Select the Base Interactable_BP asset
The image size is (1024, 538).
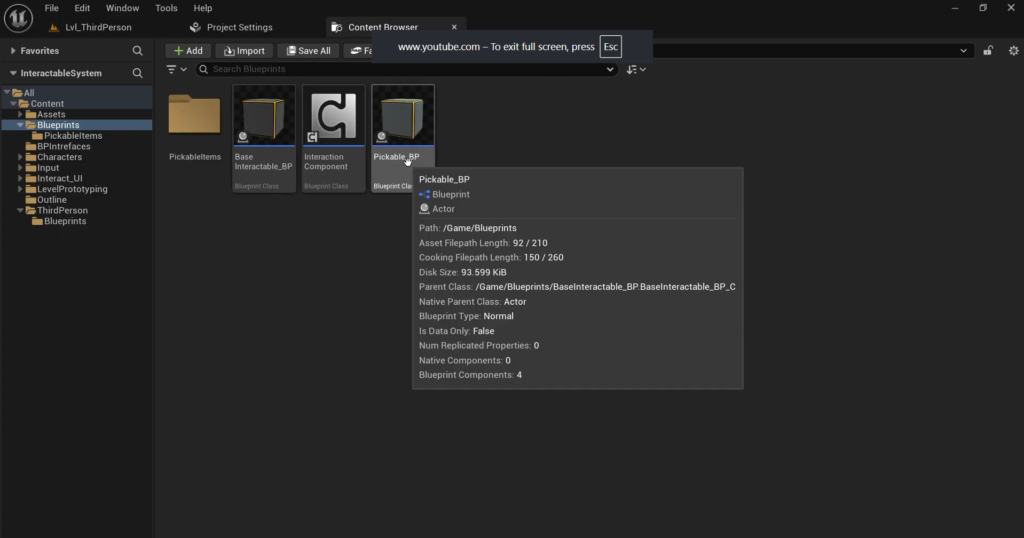click(264, 138)
